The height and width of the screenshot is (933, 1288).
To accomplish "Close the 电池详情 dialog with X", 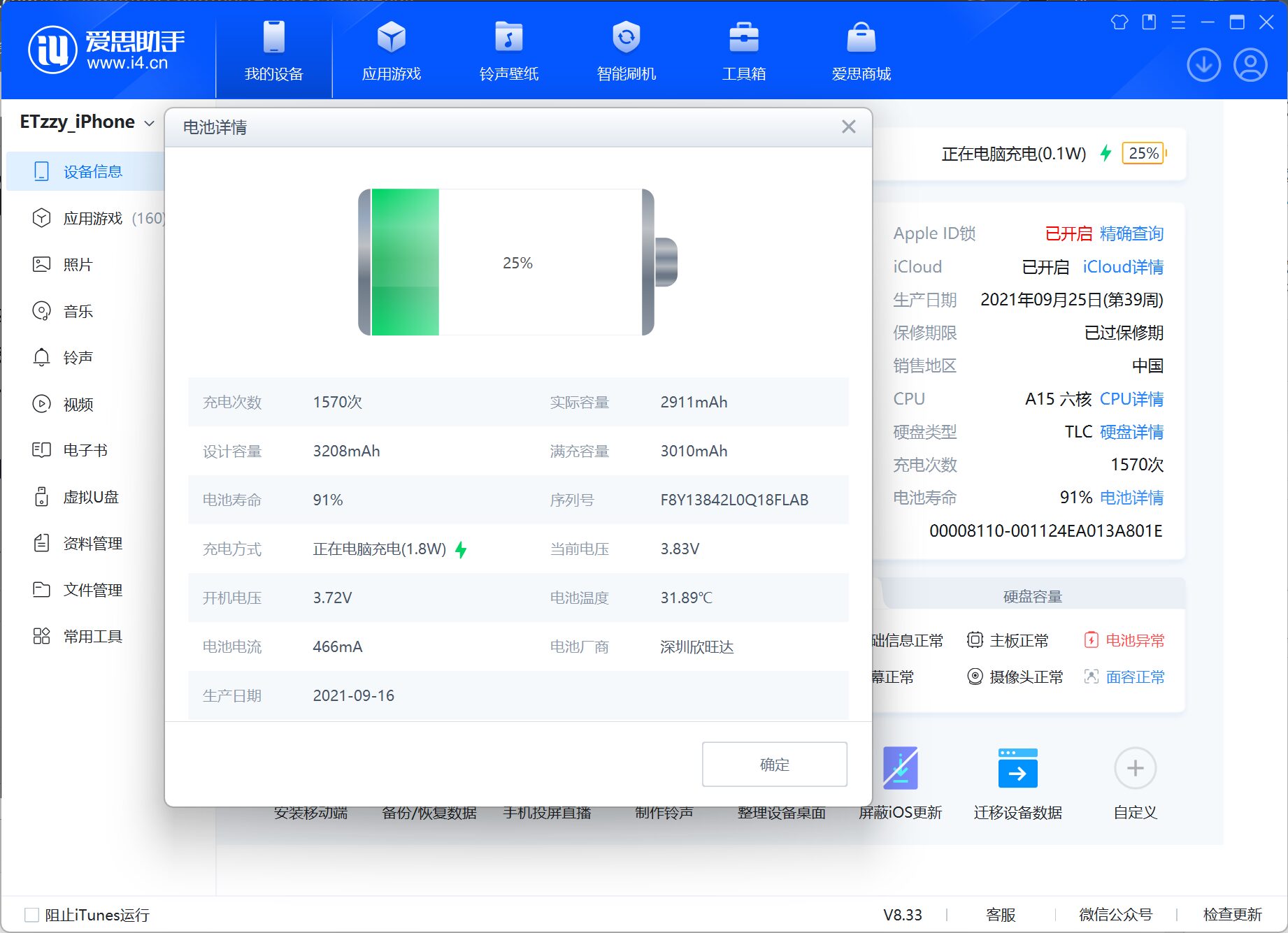I will click(x=848, y=126).
